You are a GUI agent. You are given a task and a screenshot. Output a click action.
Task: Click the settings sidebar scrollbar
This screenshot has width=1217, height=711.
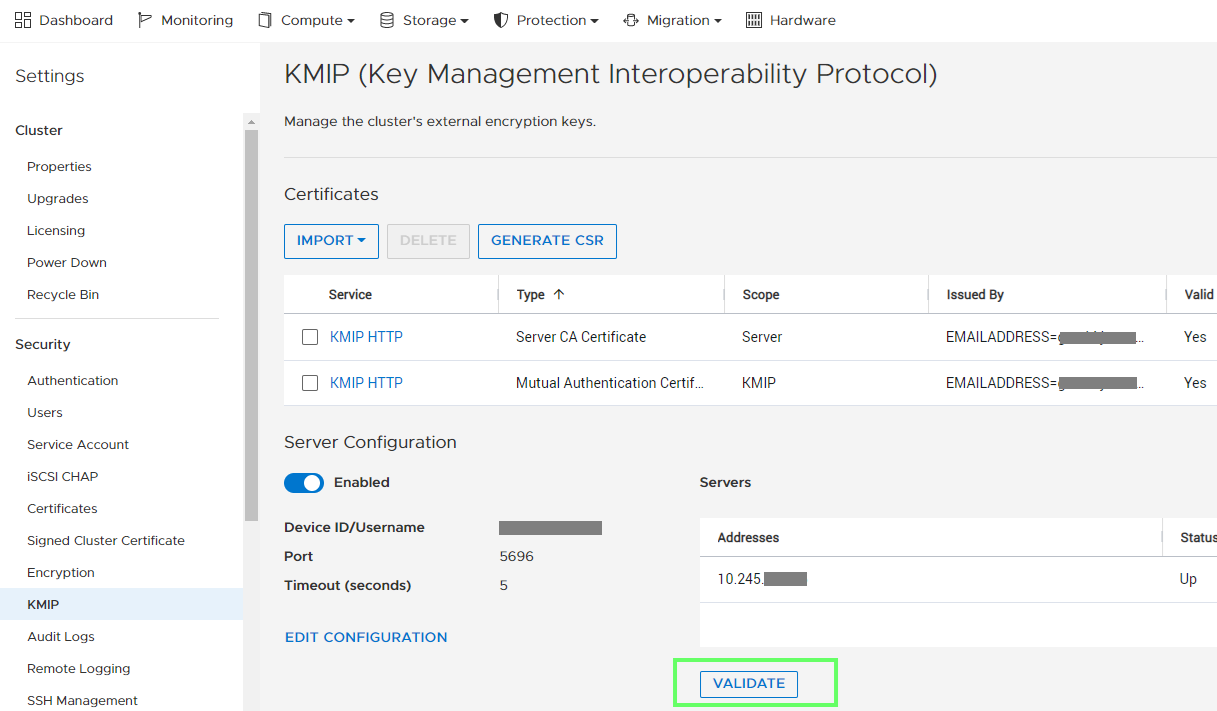251,320
